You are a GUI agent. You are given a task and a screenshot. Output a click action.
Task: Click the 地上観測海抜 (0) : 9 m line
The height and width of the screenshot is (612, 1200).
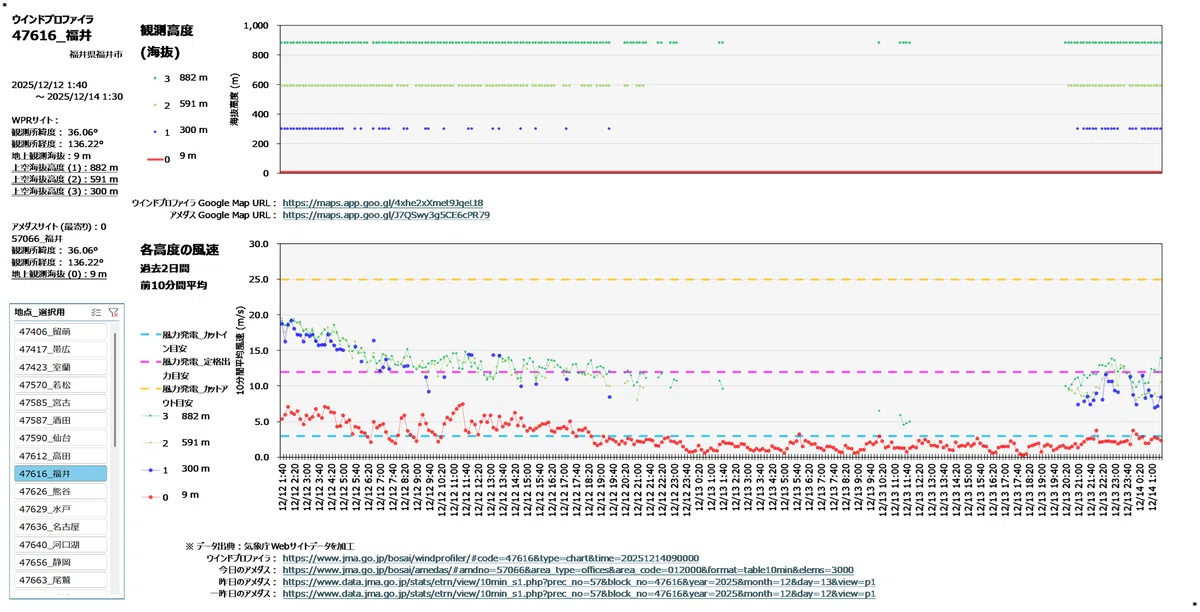coord(59,274)
